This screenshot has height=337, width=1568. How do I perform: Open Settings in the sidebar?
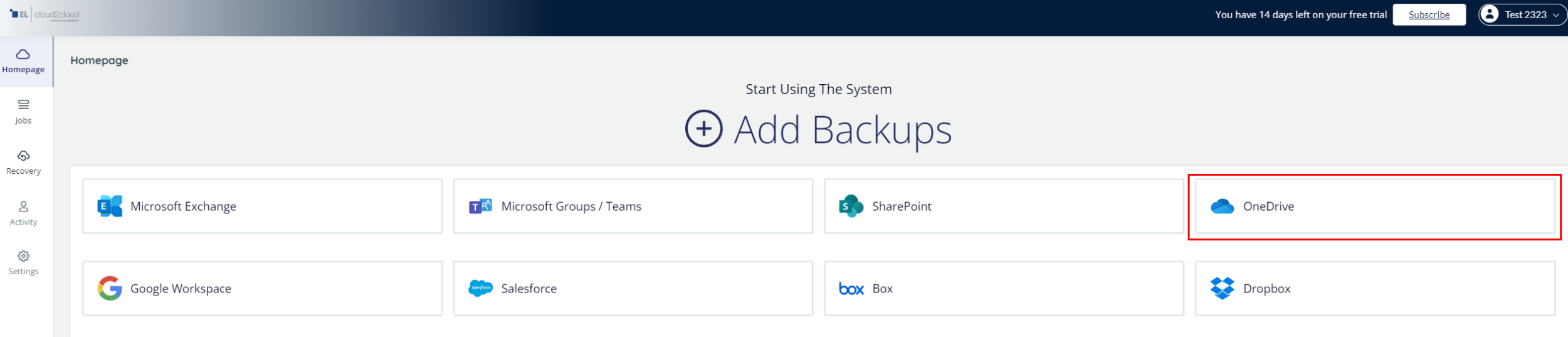(x=23, y=262)
